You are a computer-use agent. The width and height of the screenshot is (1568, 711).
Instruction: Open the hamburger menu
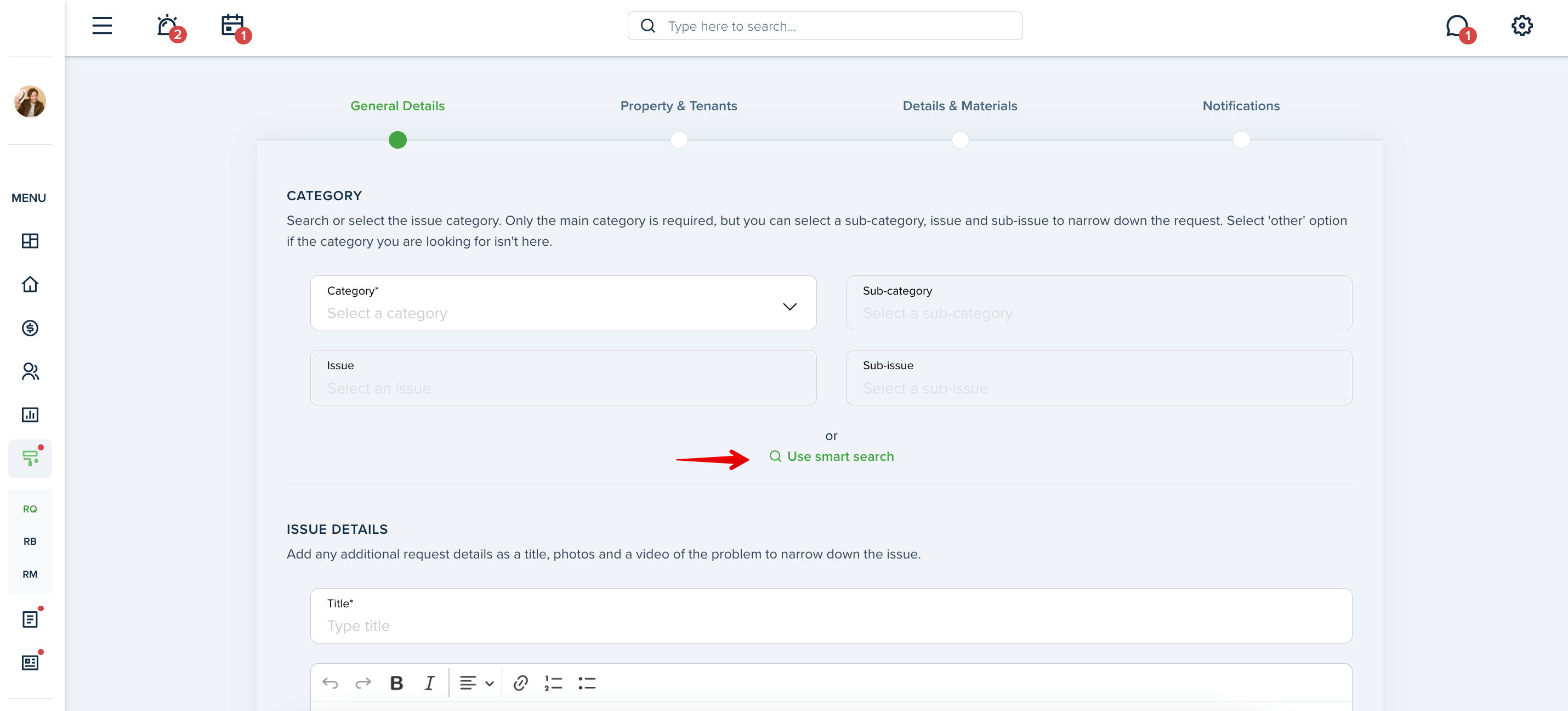point(101,26)
